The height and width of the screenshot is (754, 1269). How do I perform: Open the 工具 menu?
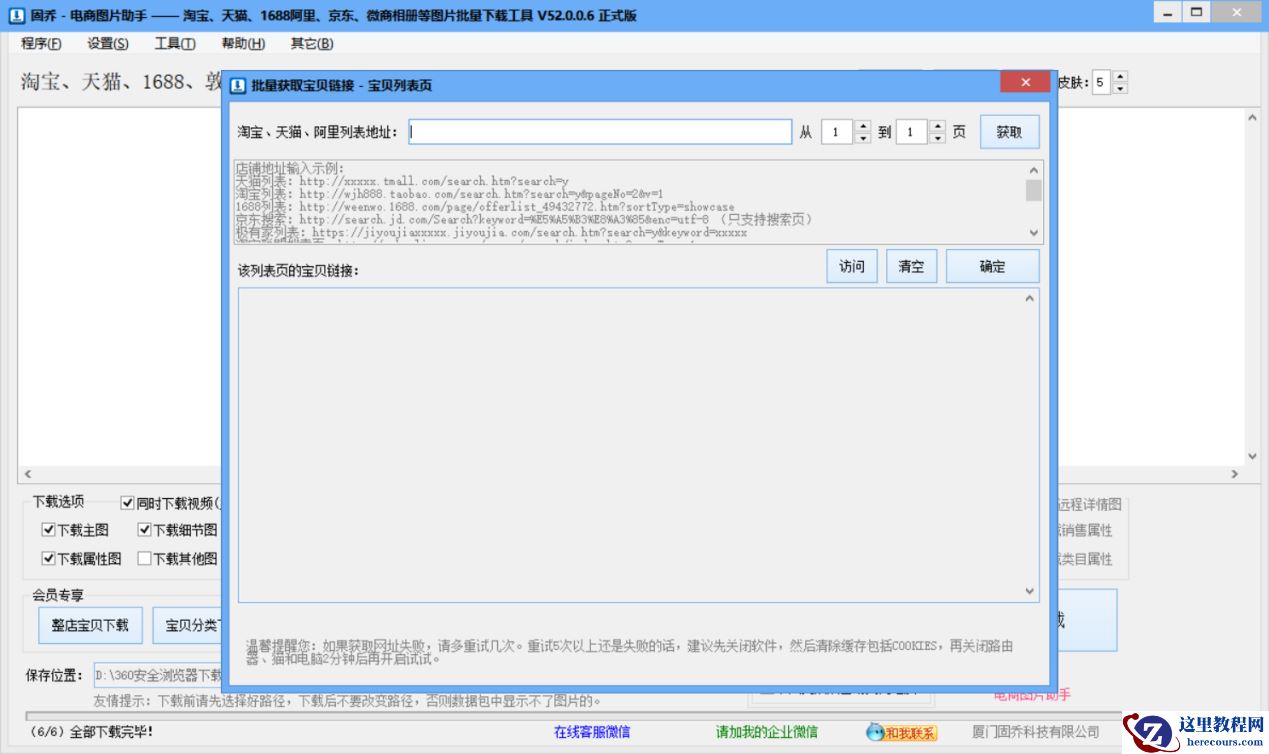[176, 43]
